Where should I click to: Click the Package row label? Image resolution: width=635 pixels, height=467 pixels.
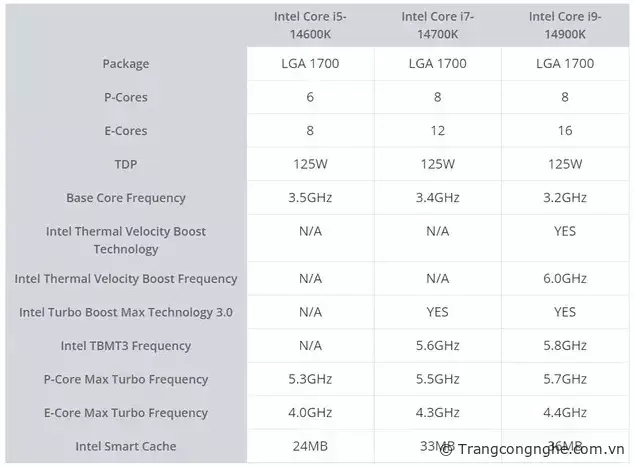[126, 64]
